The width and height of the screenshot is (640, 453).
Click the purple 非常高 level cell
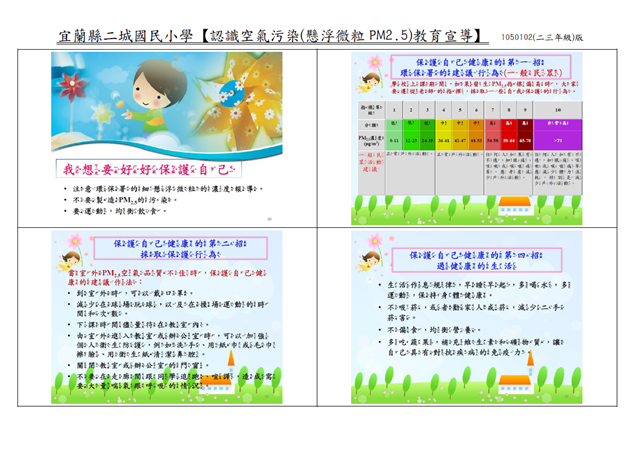pos(558,124)
